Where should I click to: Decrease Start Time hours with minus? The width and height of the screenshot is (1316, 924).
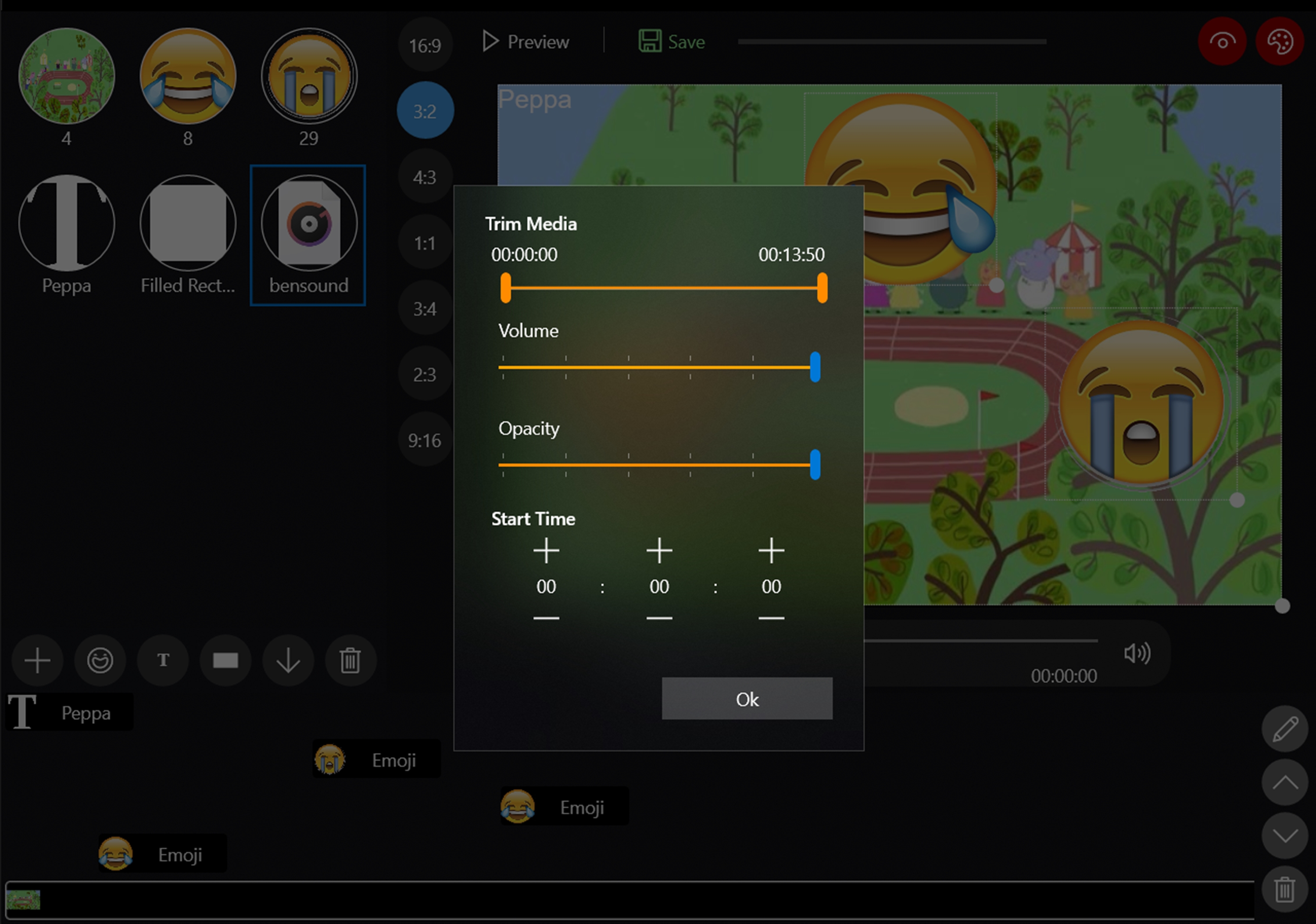pos(546,618)
